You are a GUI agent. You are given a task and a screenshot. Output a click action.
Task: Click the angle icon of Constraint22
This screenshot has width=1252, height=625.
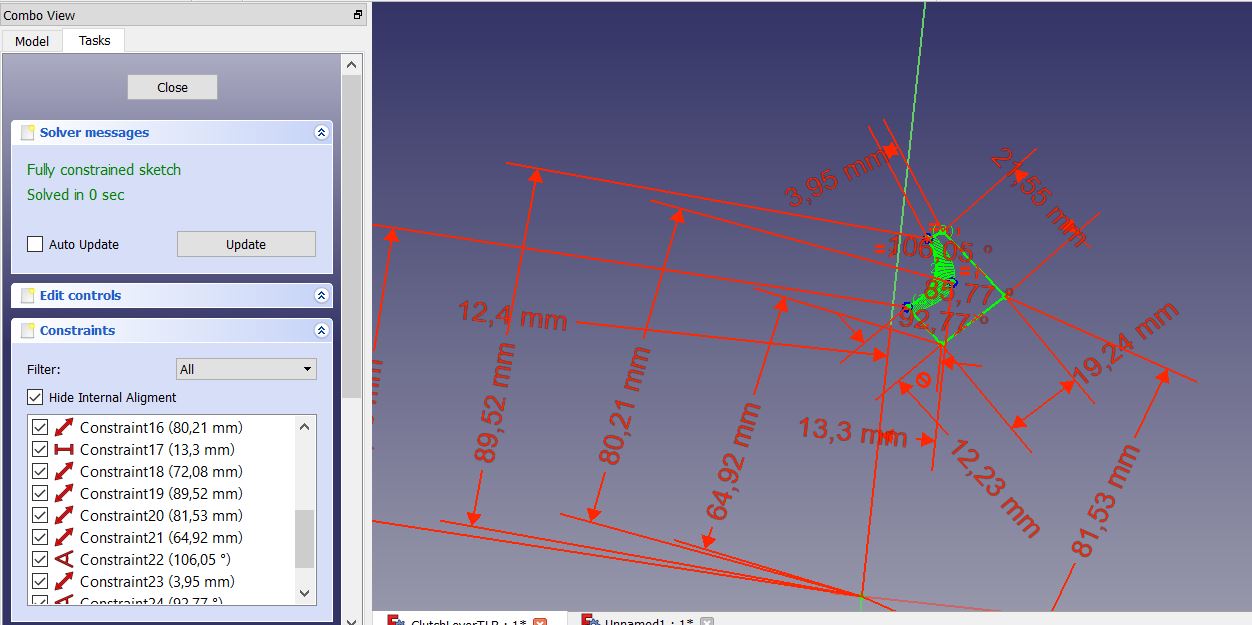(64, 559)
